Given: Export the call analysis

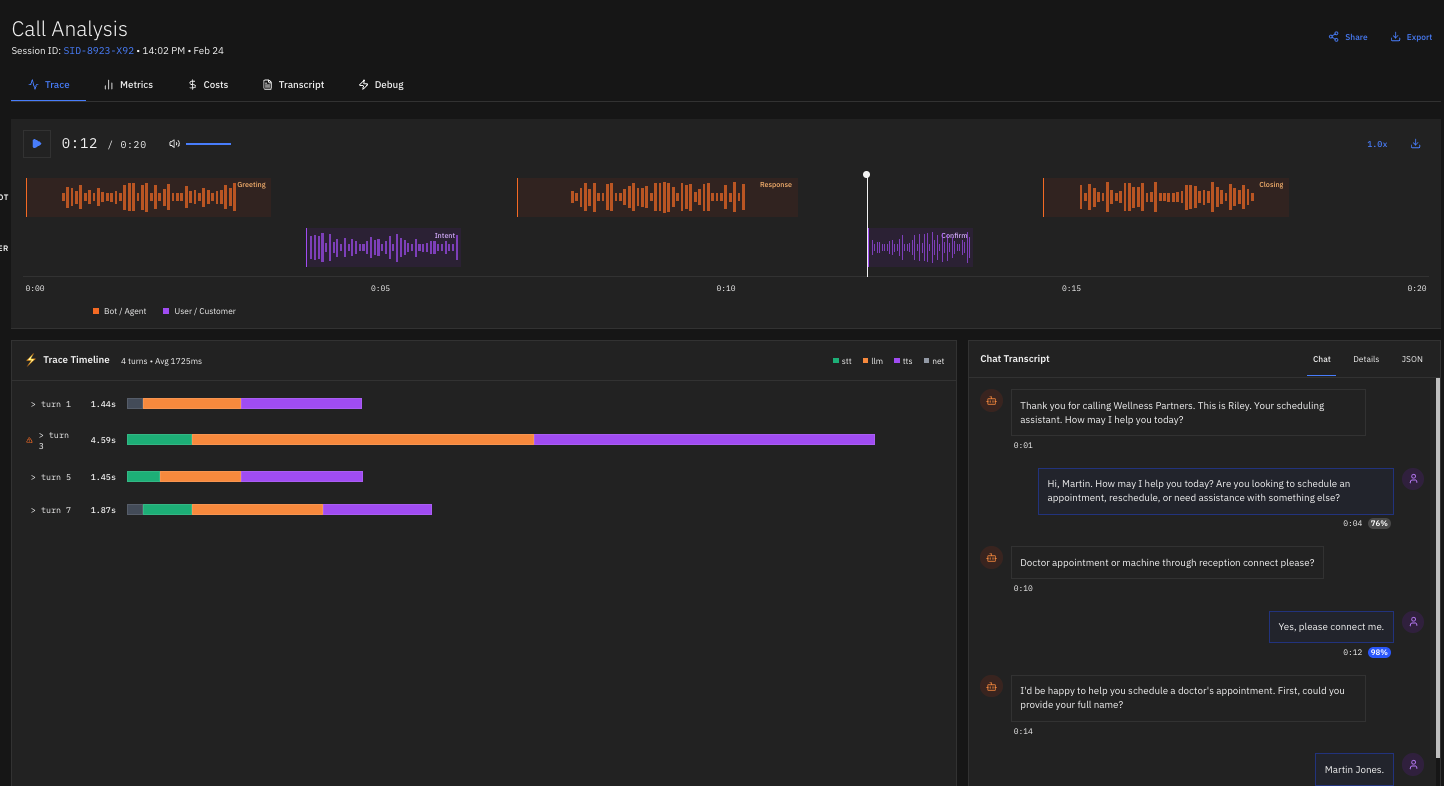Looking at the screenshot, I should point(1411,37).
